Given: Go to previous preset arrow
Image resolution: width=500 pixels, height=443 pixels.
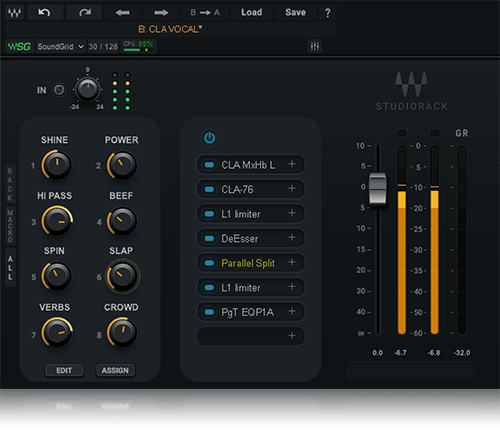Looking at the screenshot, I should 123,13.
